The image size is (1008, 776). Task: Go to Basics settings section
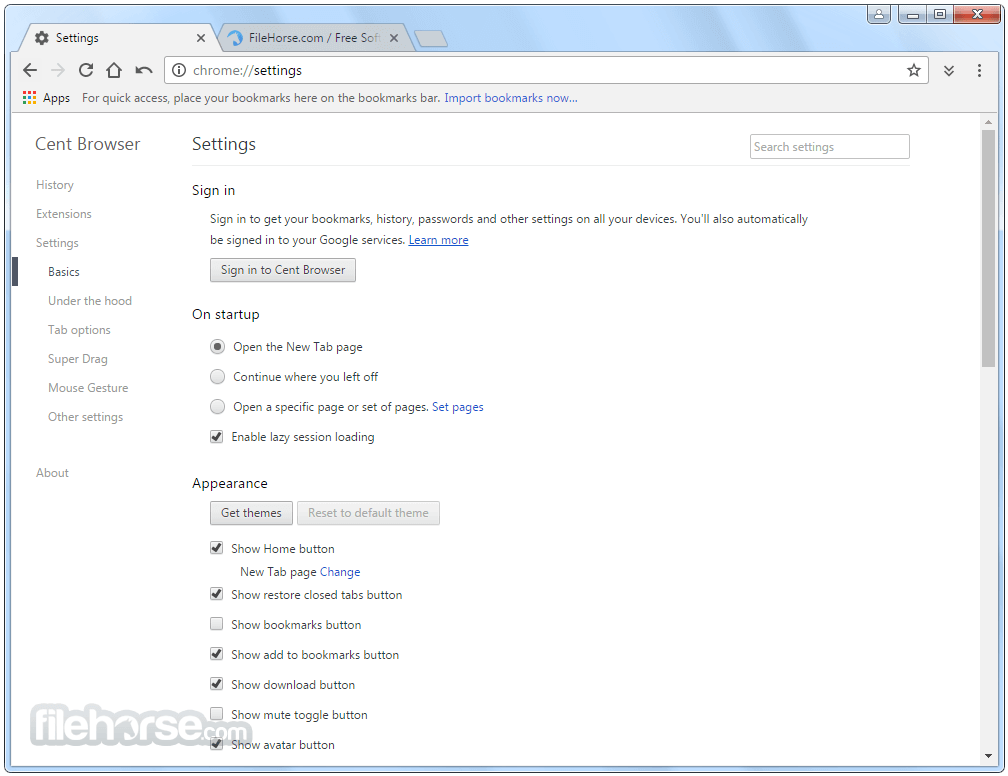click(64, 271)
